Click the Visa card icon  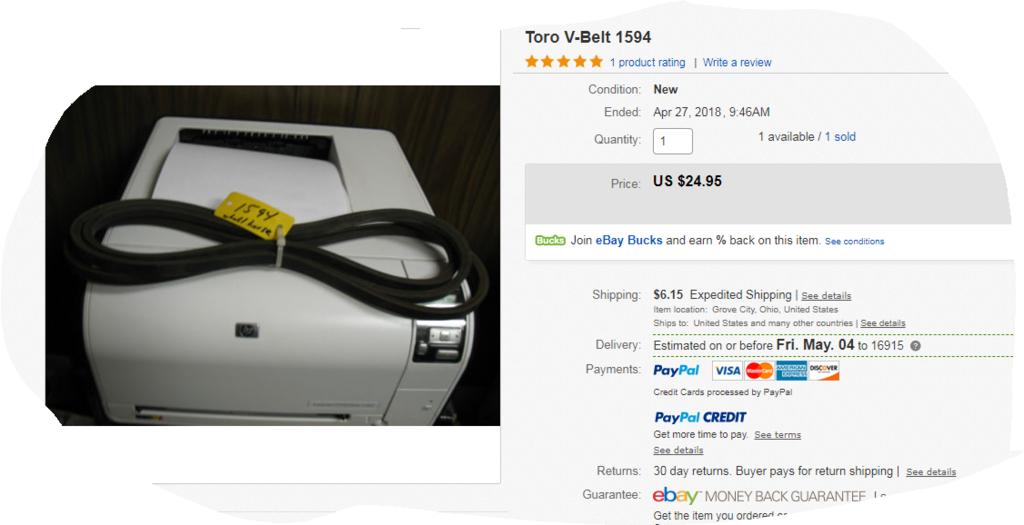727,371
